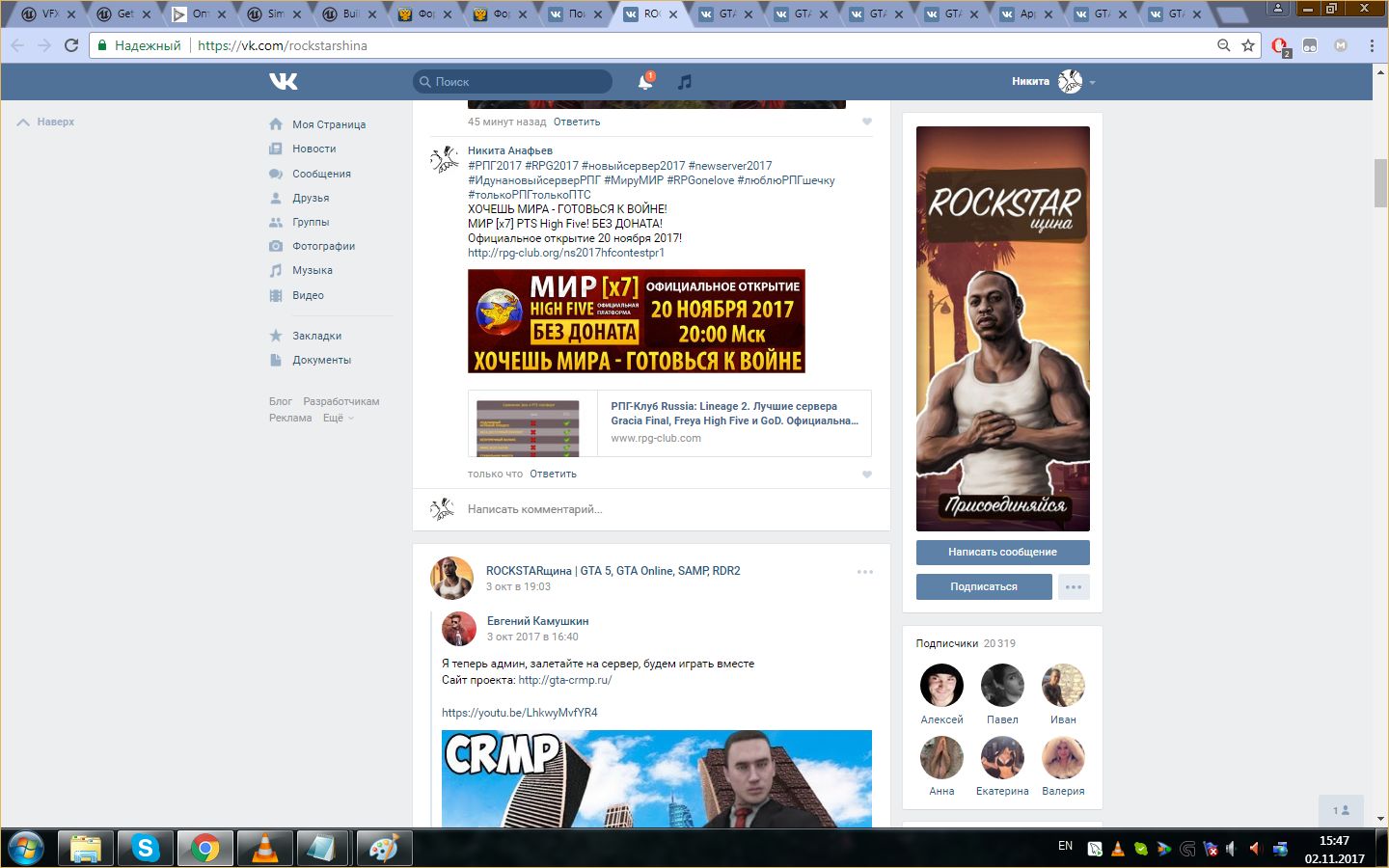Screen dimensions: 1389x868
Task: Open Моя Страница in the sidebar
Action: [329, 124]
